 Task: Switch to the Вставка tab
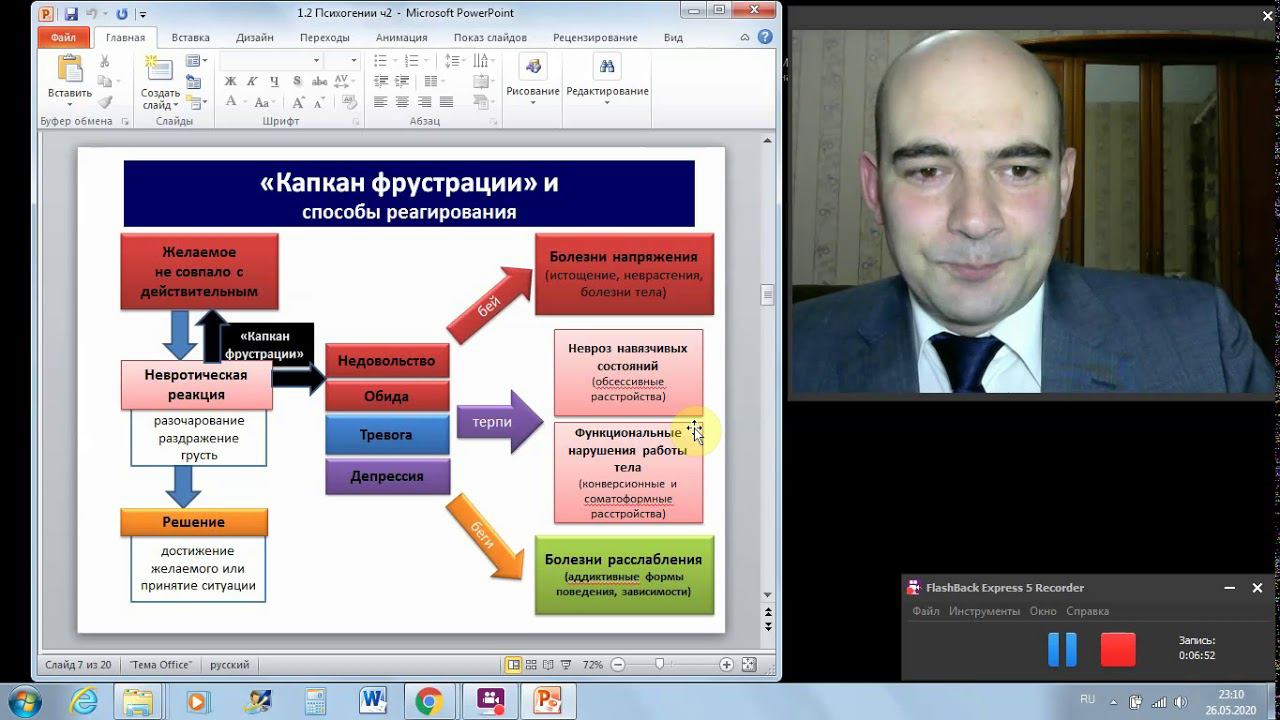190,38
